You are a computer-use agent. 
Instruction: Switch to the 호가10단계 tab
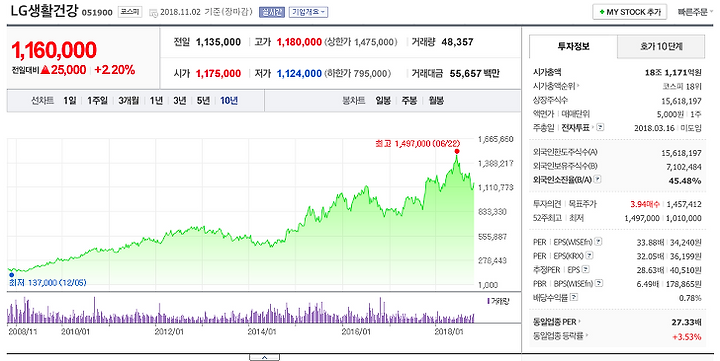coord(661,46)
